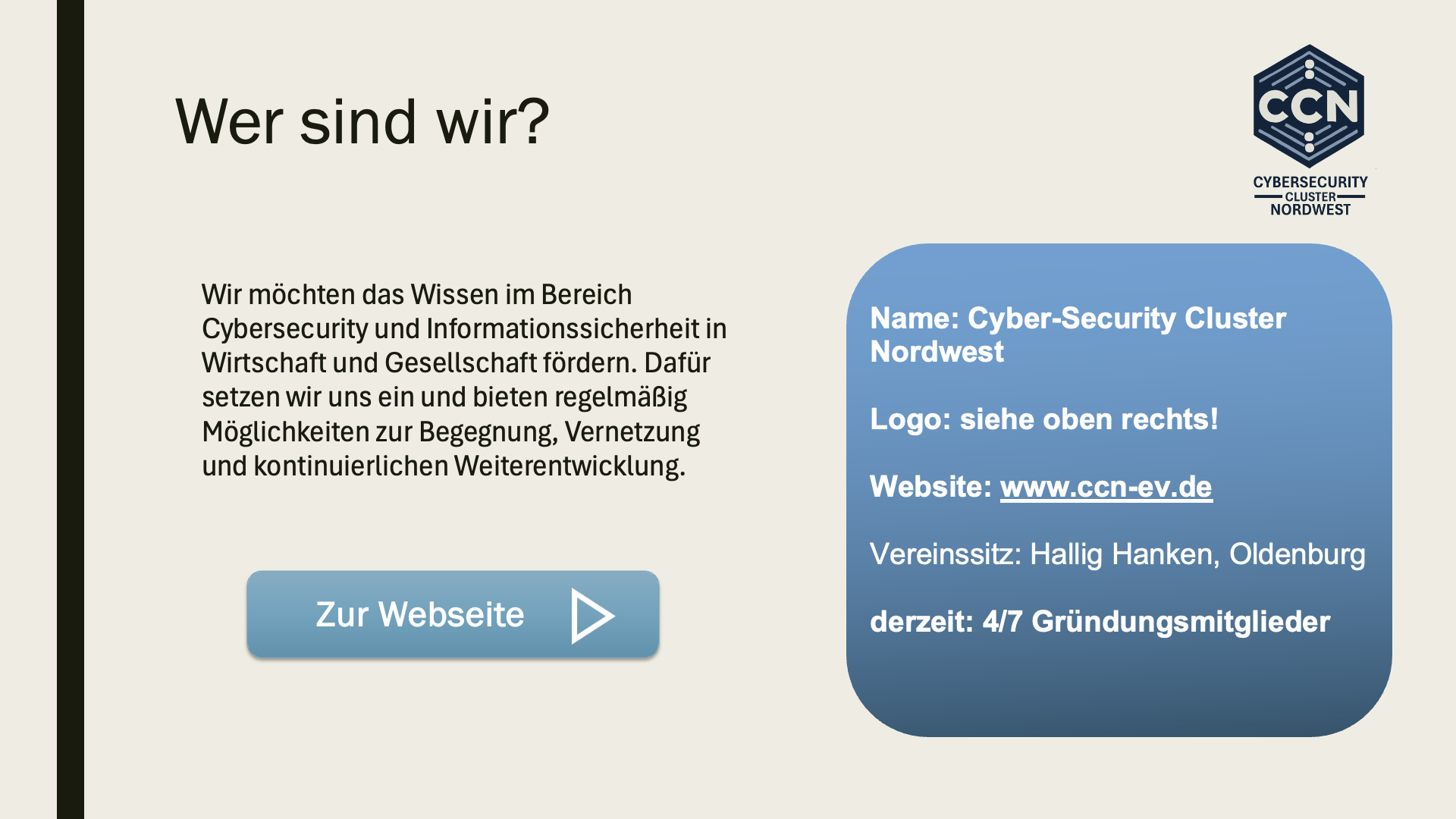Click the "Wer sind wir?" slide title
This screenshot has width=1456, height=819.
362,121
